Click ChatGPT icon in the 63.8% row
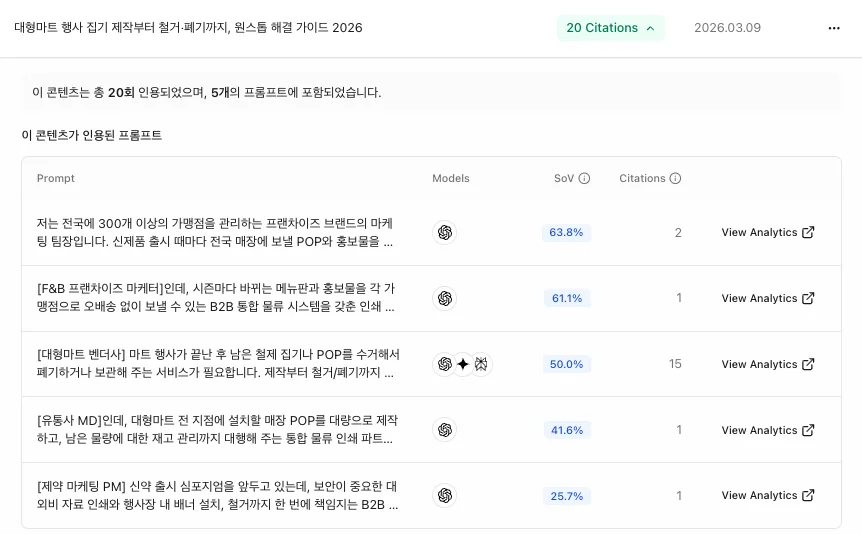This screenshot has height=534, width=862. point(445,232)
